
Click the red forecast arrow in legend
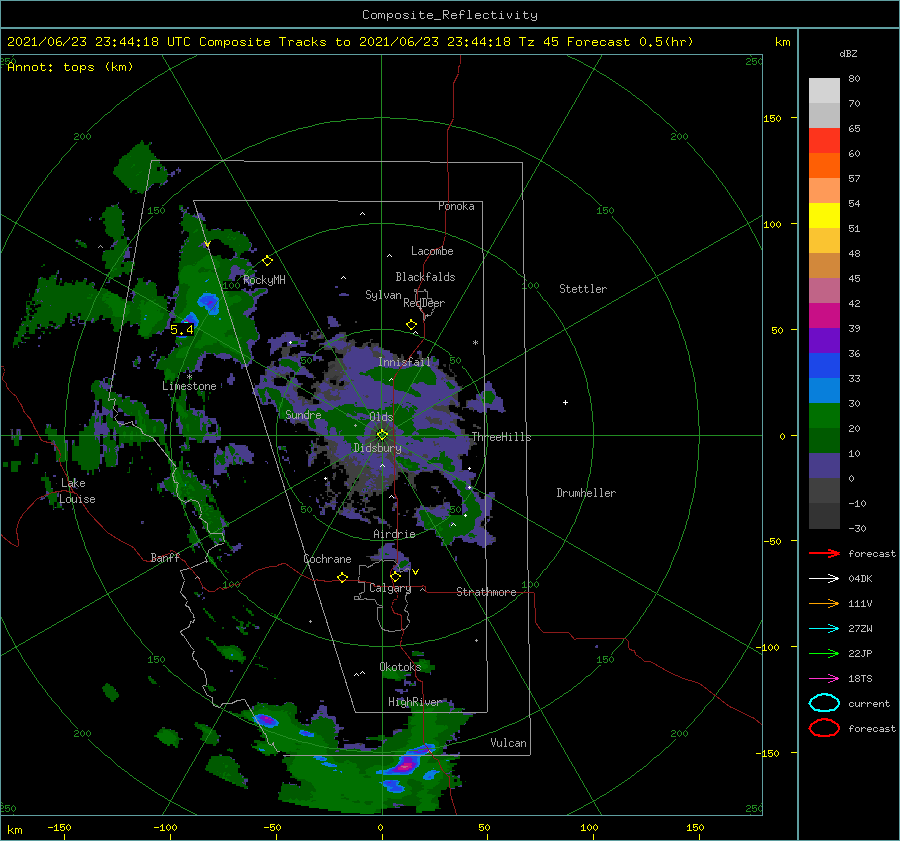click(824, 553)
